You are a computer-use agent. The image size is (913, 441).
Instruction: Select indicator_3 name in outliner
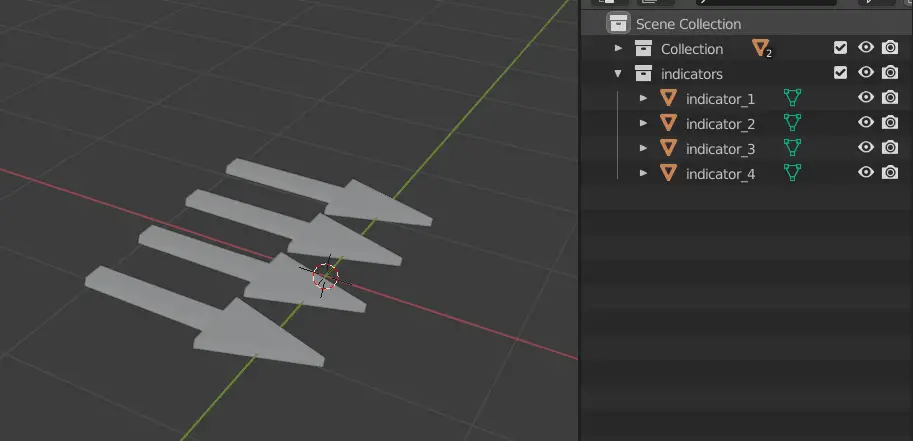coord(720,149)
